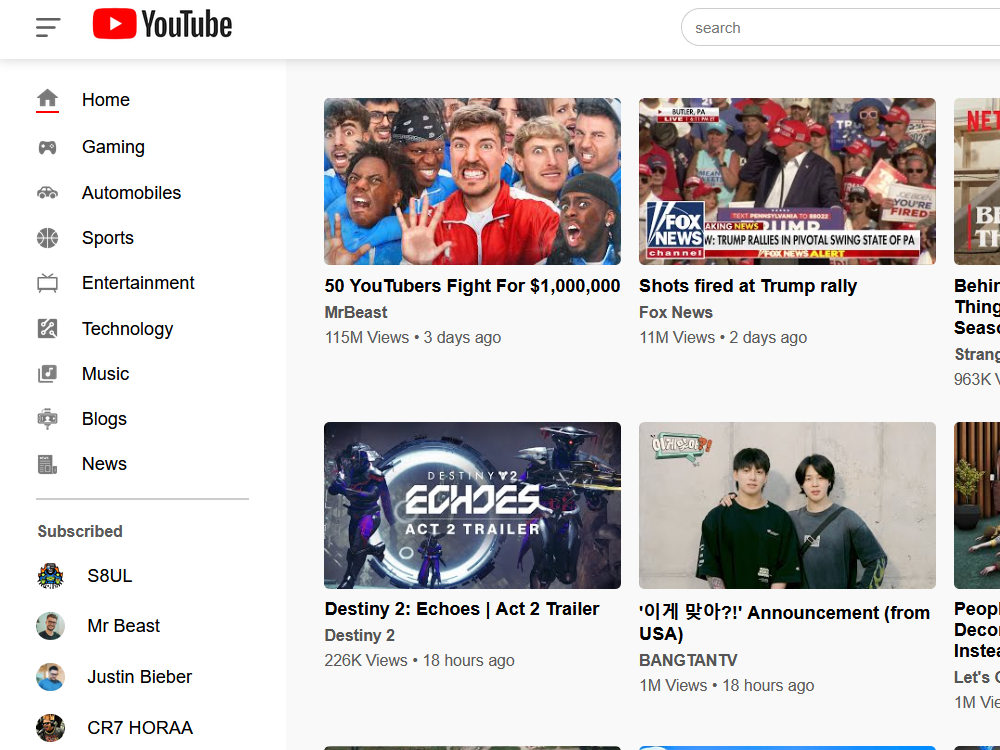Open Fox News channel name
Screen dimensions: 1000x750
[x=676, y=312]
